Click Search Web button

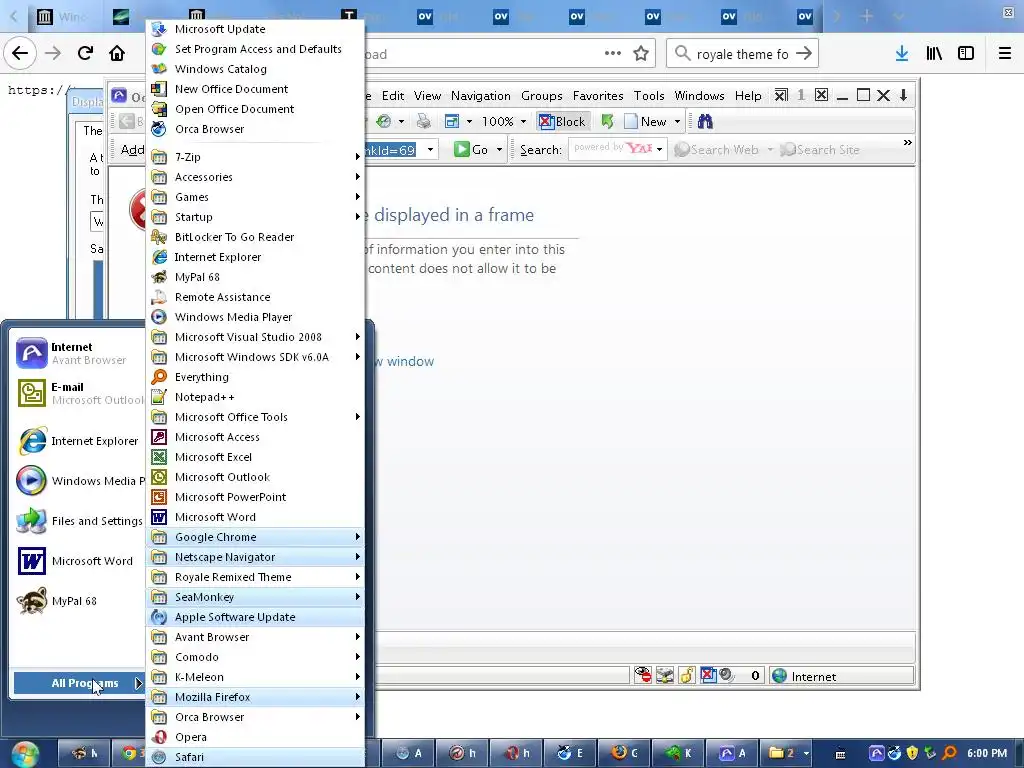pyautogui.click(x=717, y=150)
